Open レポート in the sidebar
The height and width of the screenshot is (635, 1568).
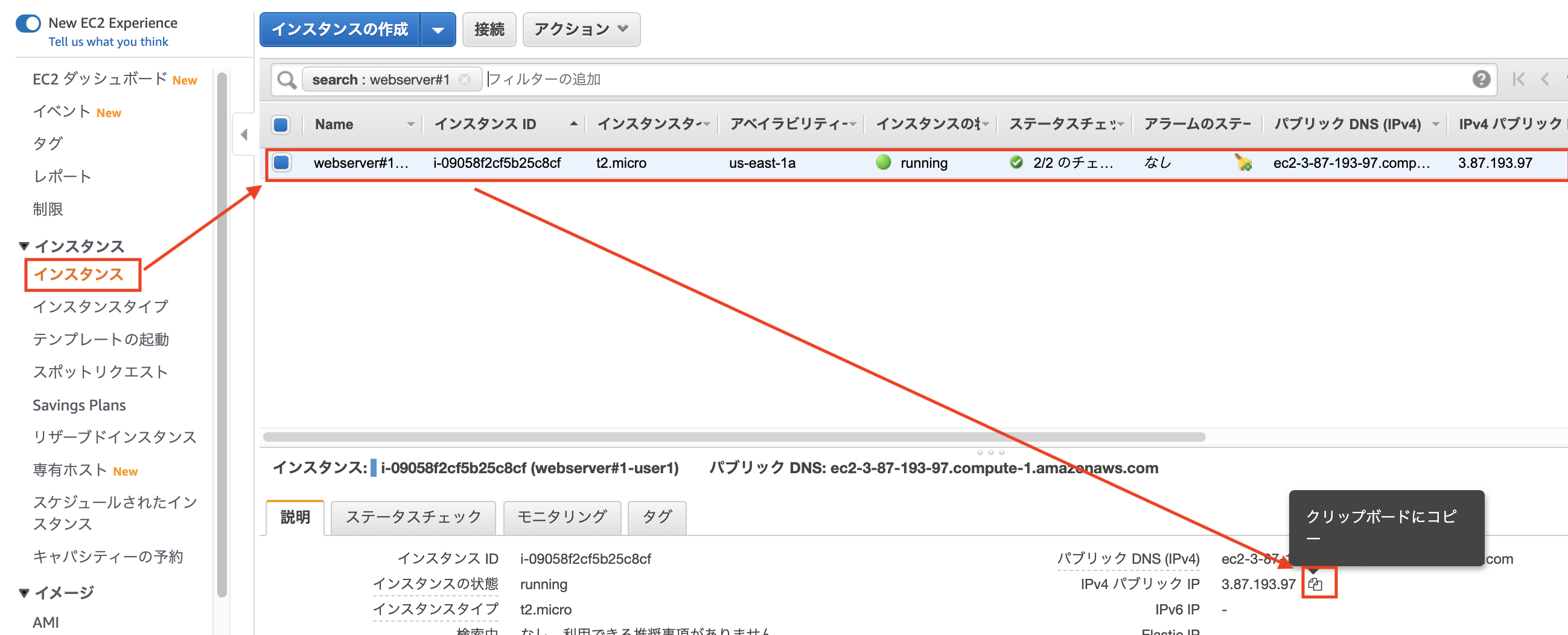[x=62, y=177]
